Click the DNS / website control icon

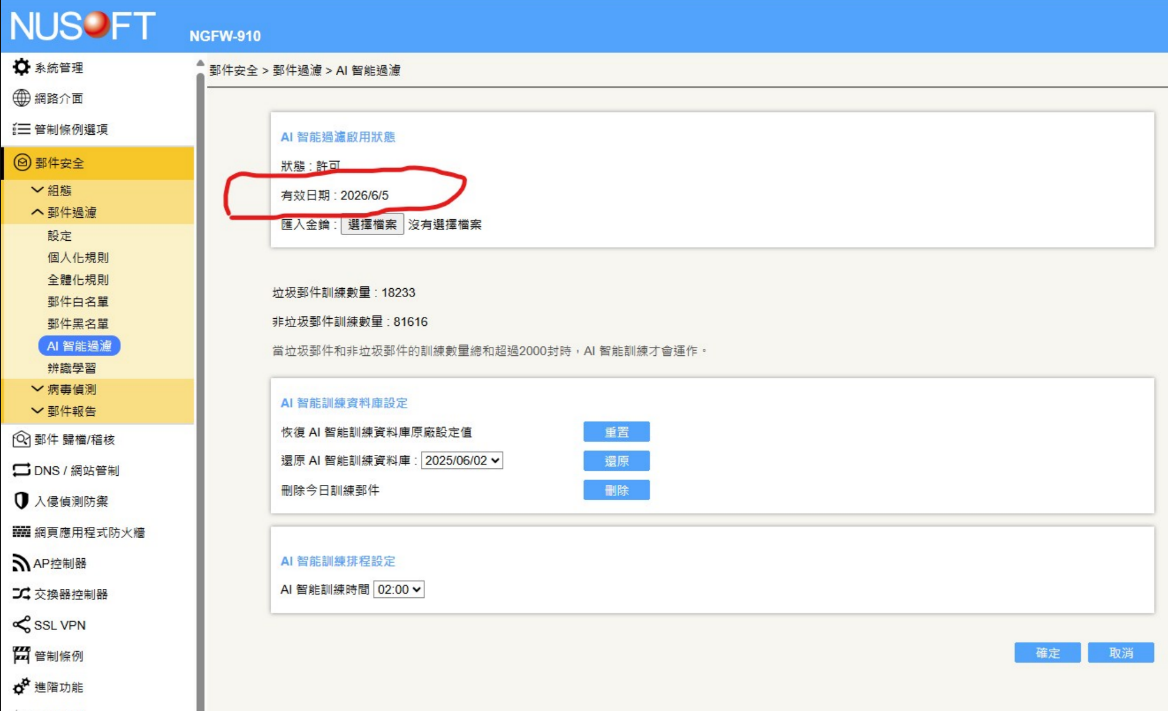coord(21,470)
